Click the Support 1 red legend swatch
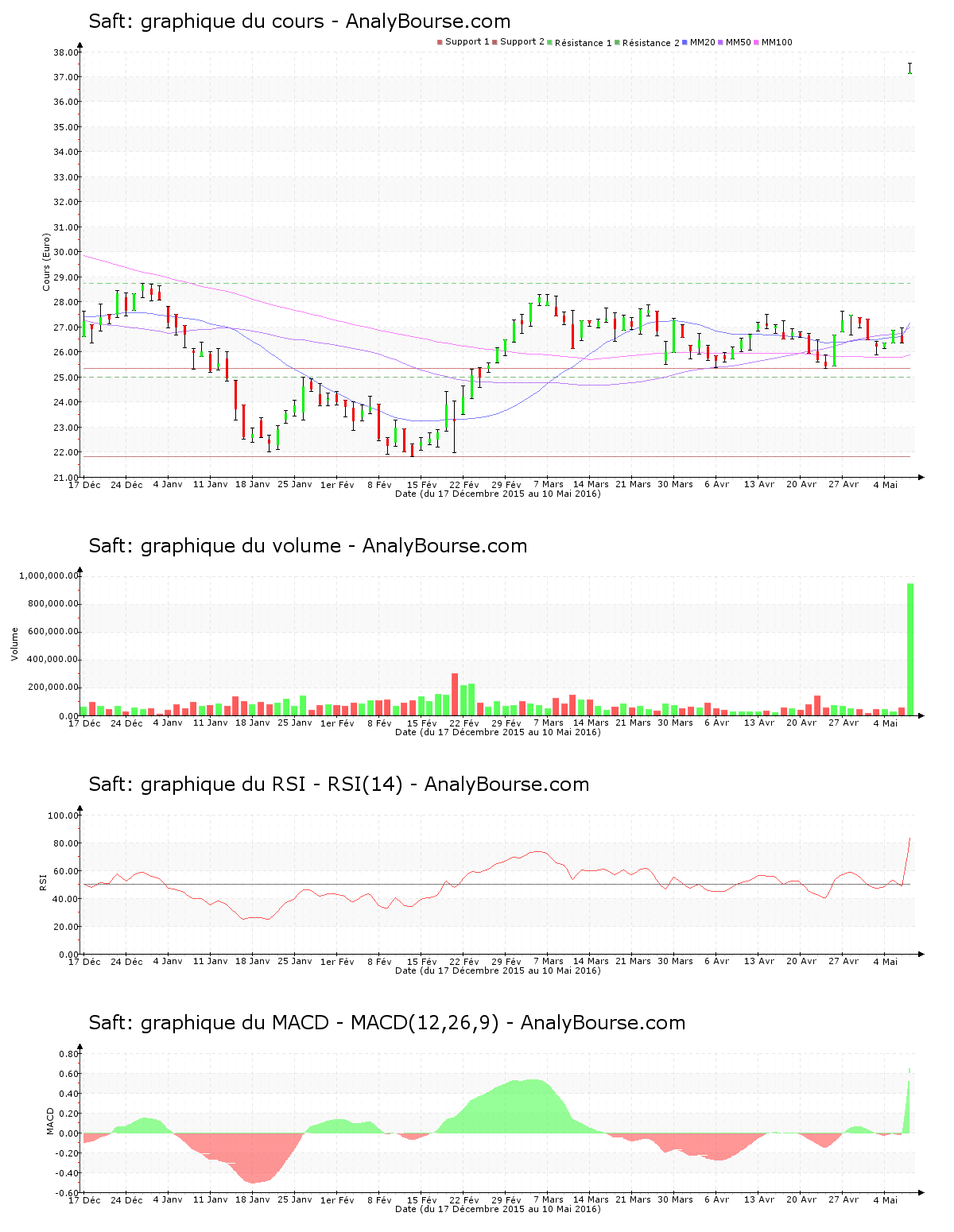The height and width of the screenshot is (1232, 954). point(440,42)
